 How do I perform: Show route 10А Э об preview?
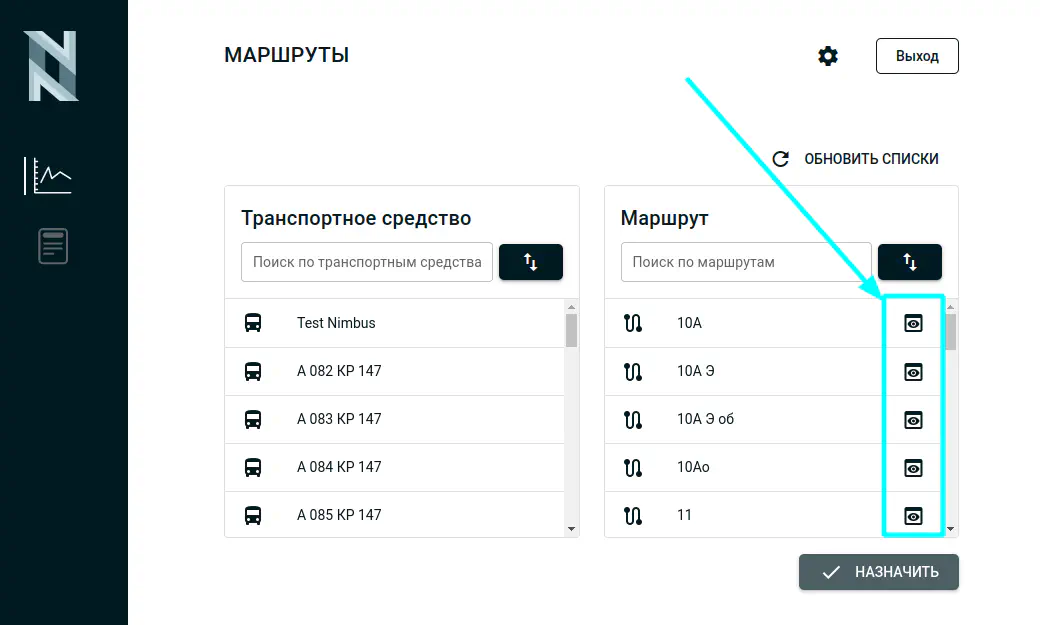(912, 420)
